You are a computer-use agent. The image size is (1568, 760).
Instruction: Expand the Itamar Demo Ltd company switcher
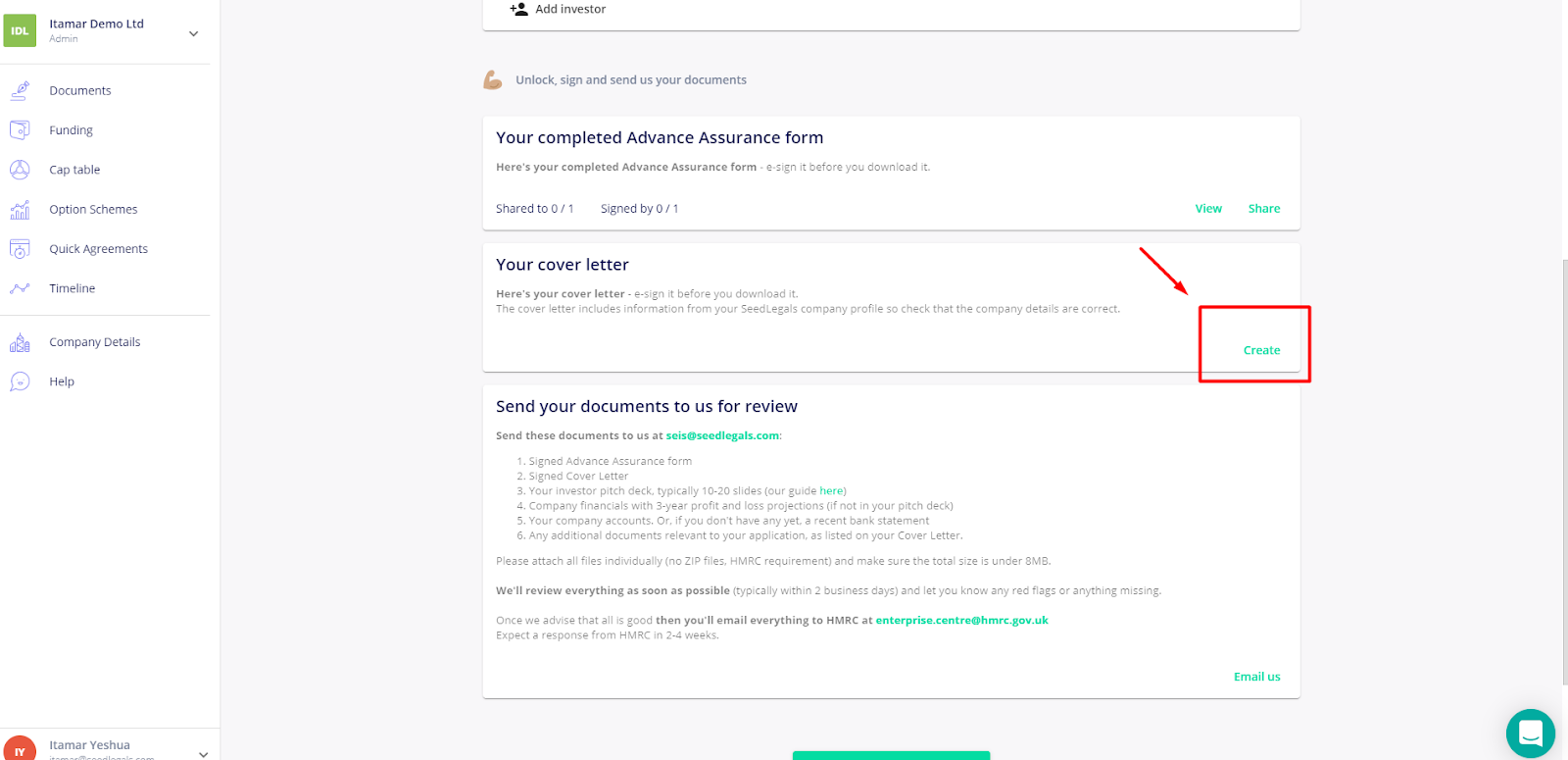tap(194, 33)
